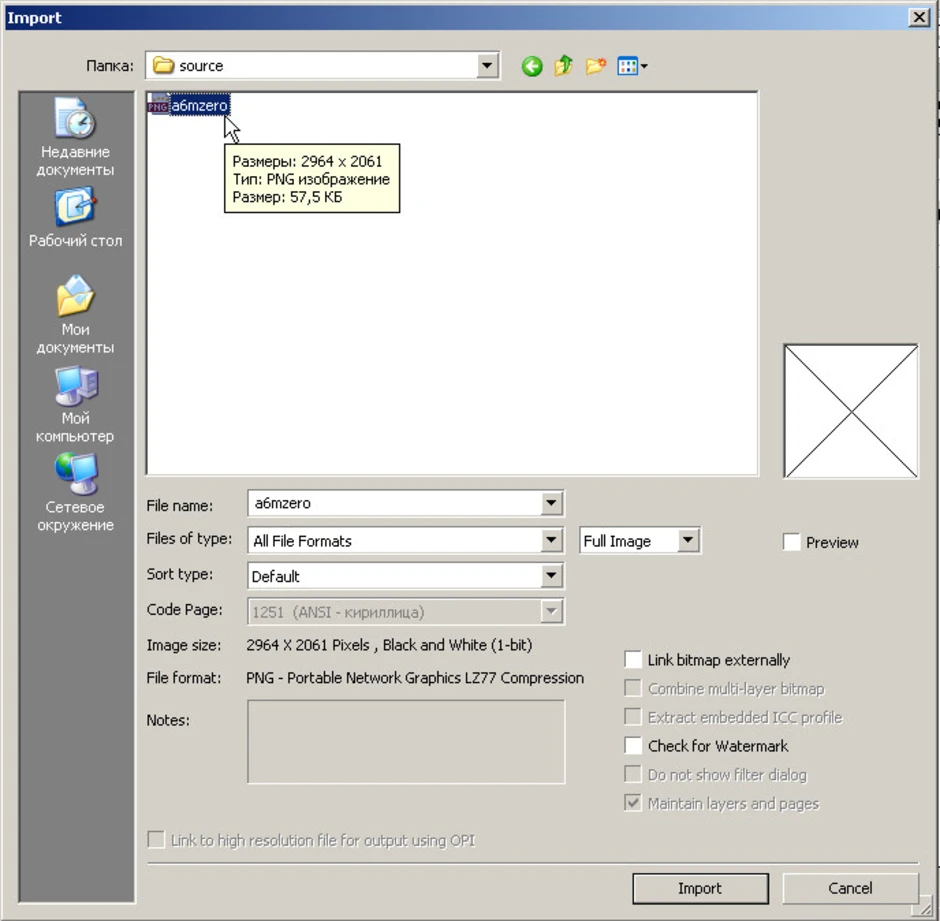This screenshot has width=940, height=921.
Task: Open Сетевое окружение location
Action: [76, 492]
